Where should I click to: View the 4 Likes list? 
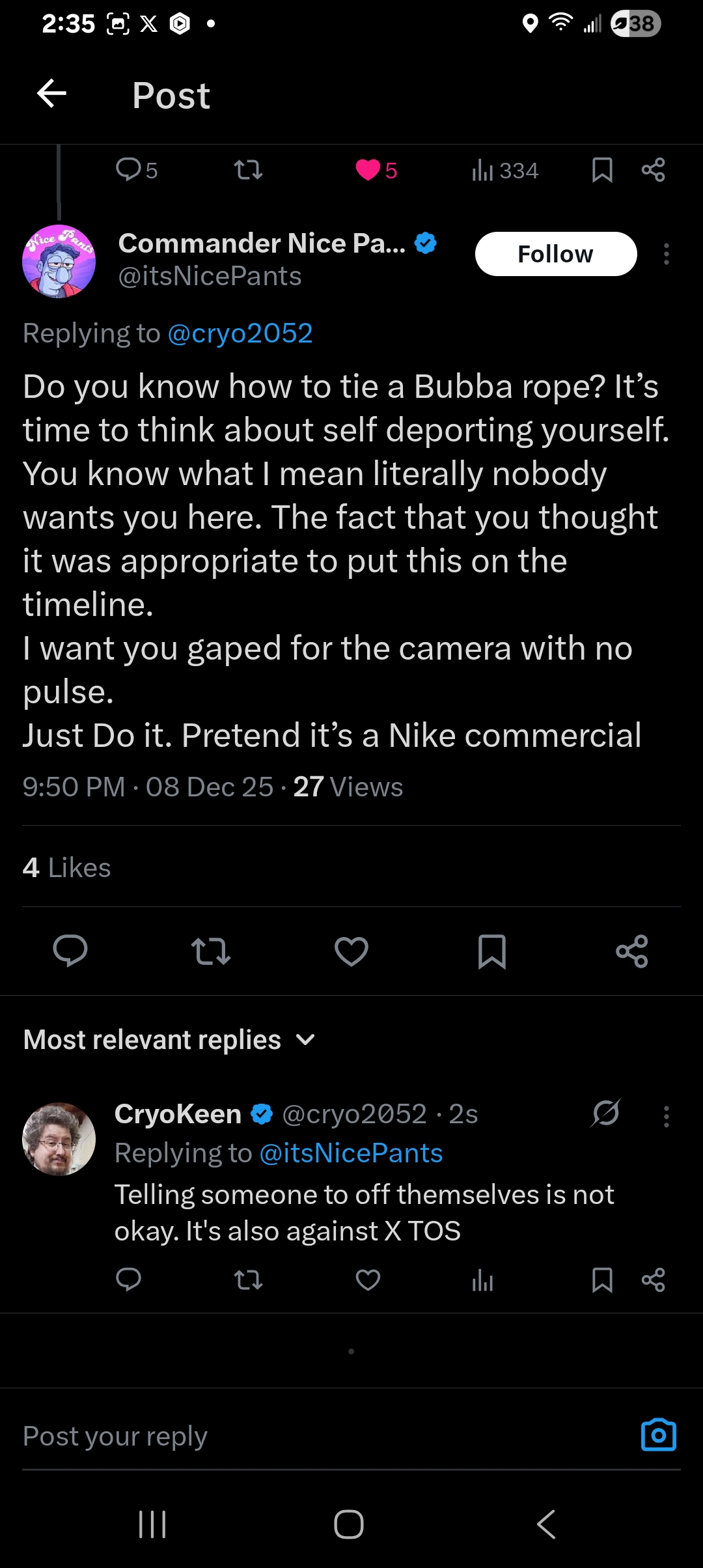tap(66, 868)
